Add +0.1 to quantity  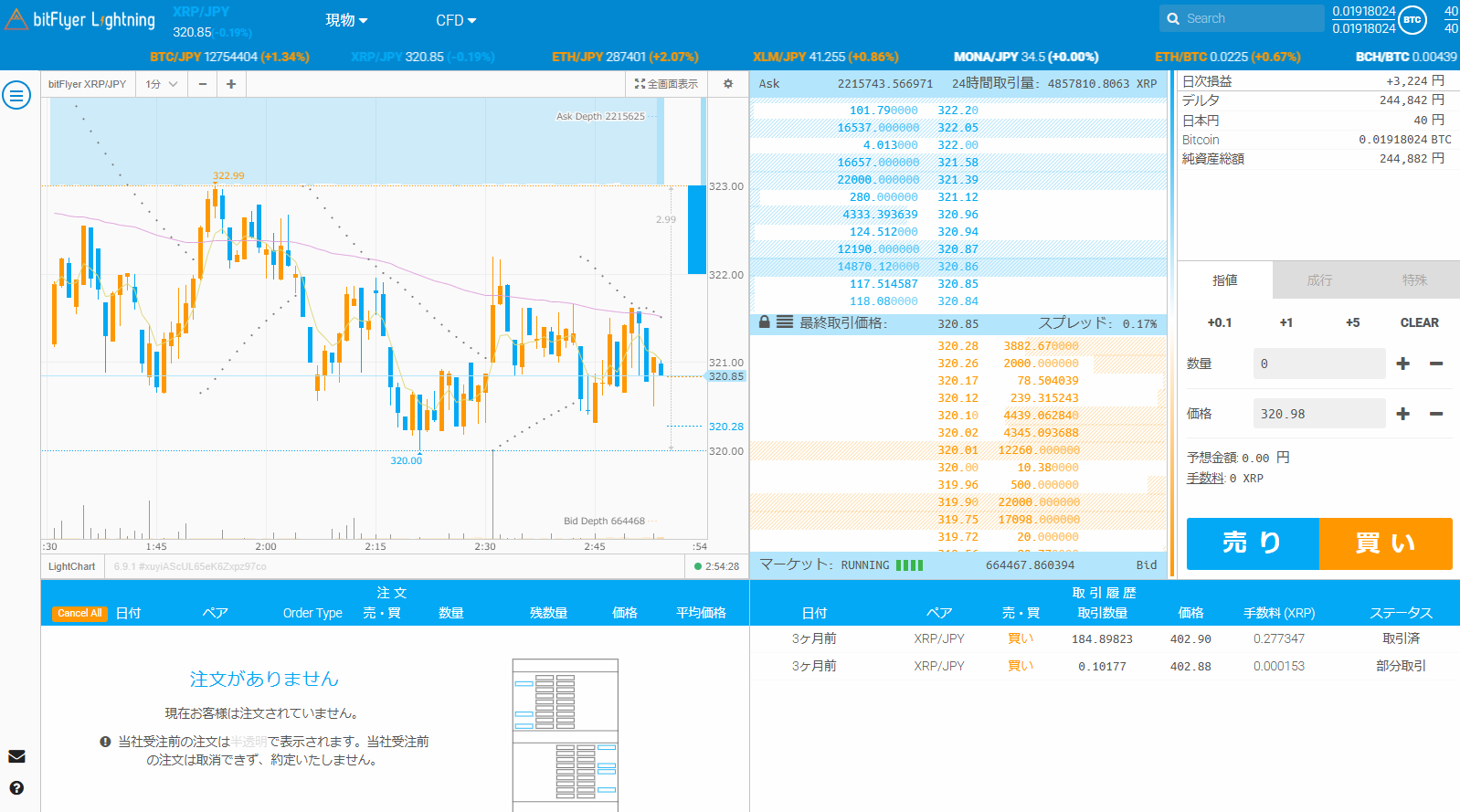click(1220, 322)
